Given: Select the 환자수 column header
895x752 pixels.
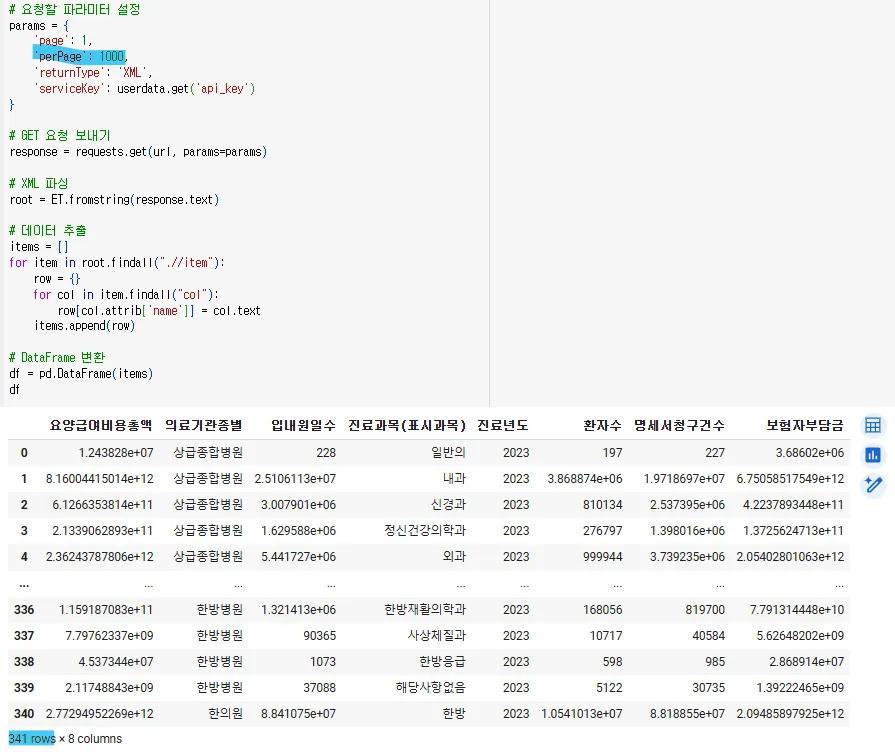Looking at the screenshot, I should pyautogui.click(x=602, y=425).
